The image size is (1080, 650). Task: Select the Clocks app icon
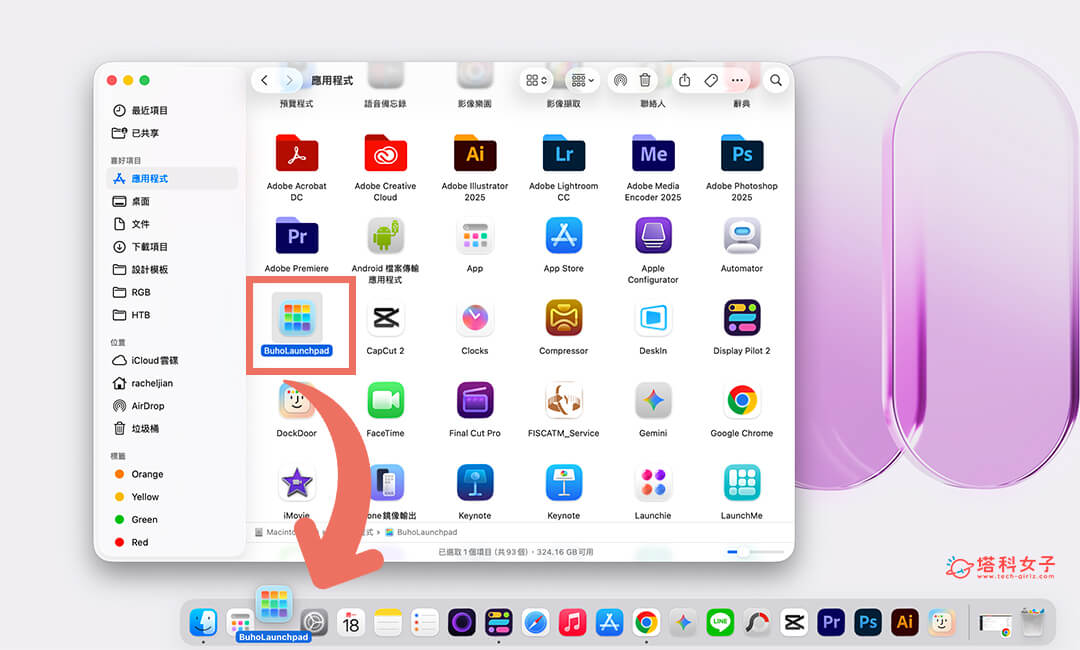click(475, 317)
